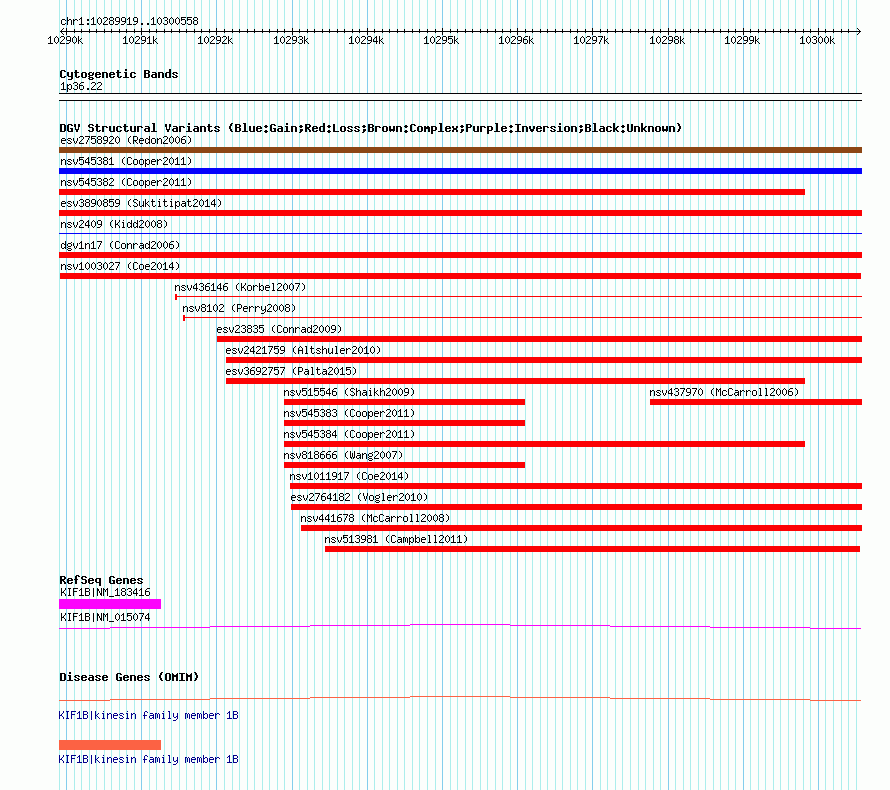Open the dgv1n17 (Conrad2006) label
Image resolution: width=890 pixels, height=790 pixels.
[120, 245]
